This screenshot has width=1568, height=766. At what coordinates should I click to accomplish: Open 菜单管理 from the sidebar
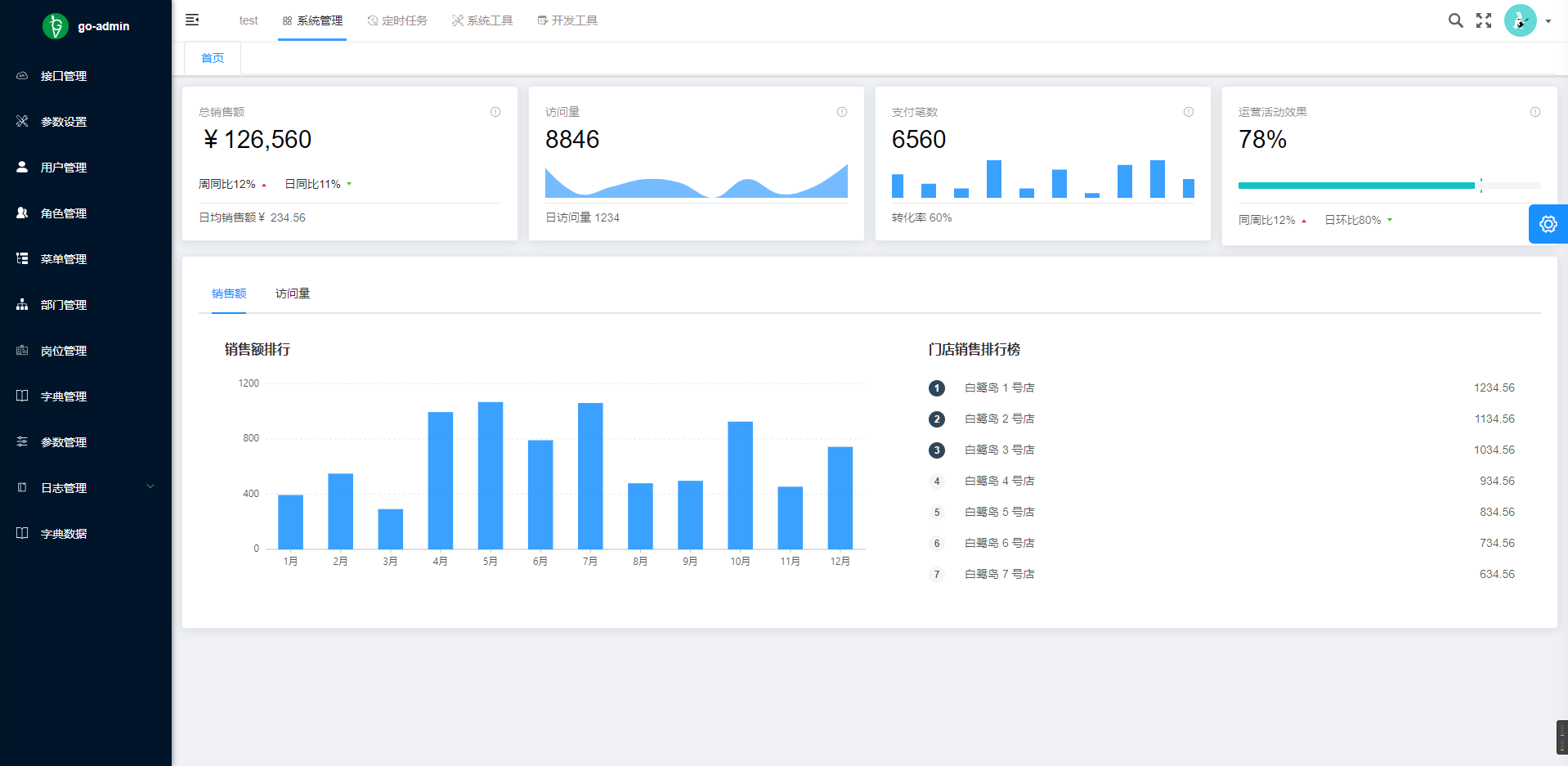(x=64, y=259)
